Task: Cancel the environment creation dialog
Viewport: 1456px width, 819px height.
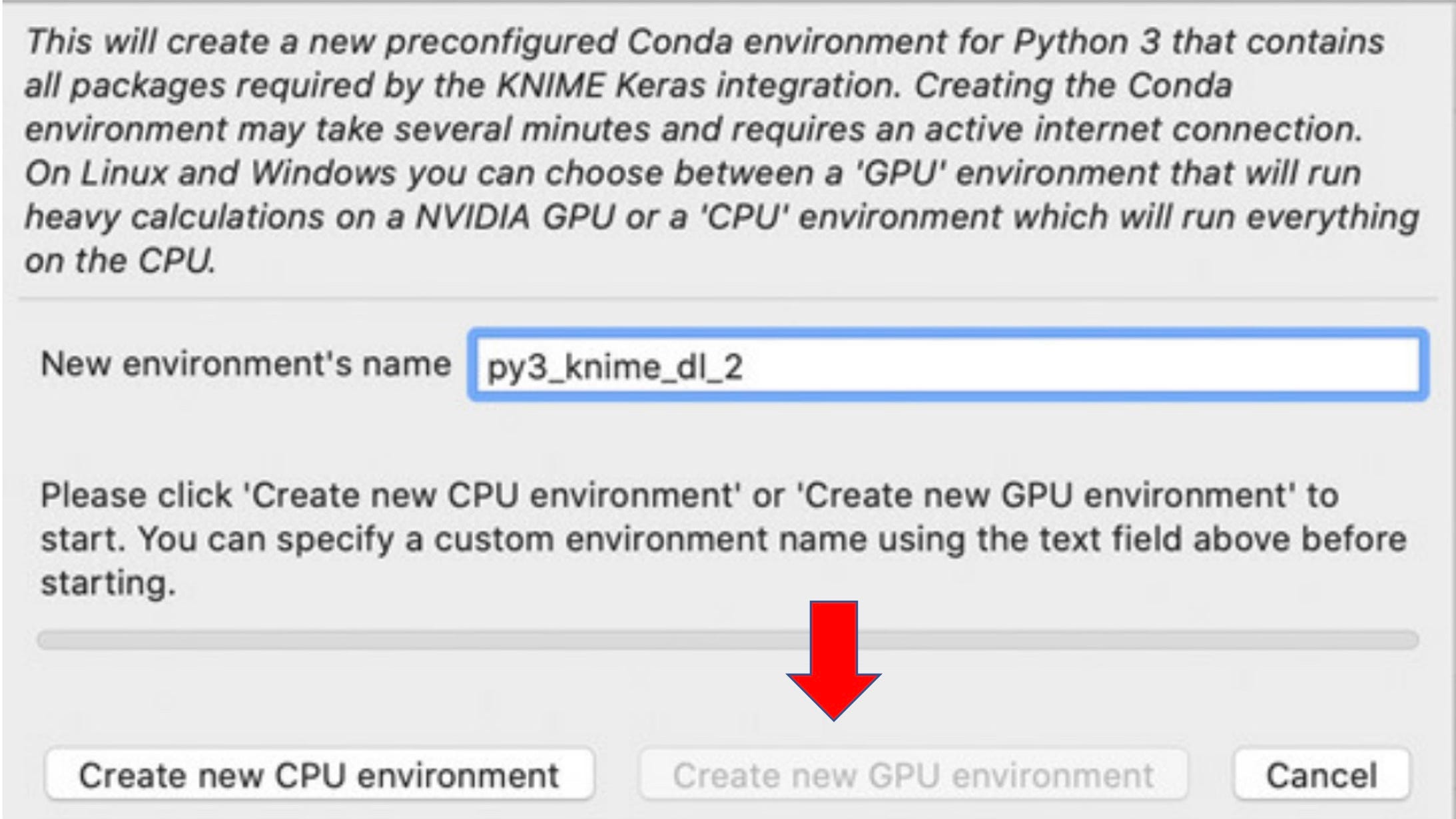Action: (x=1321, y=775)
